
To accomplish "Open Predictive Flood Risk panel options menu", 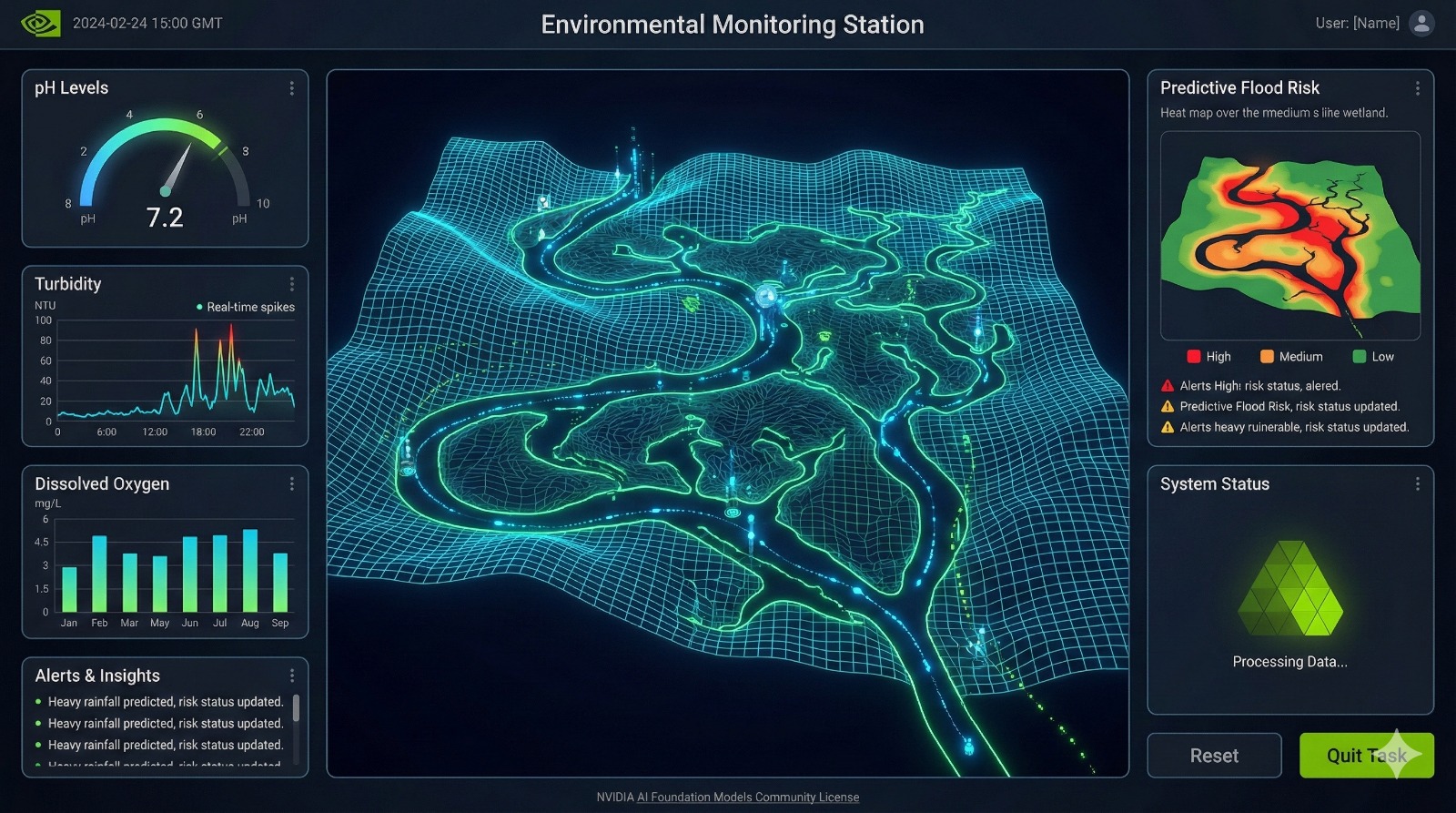I will click(x=1417, y=88).
